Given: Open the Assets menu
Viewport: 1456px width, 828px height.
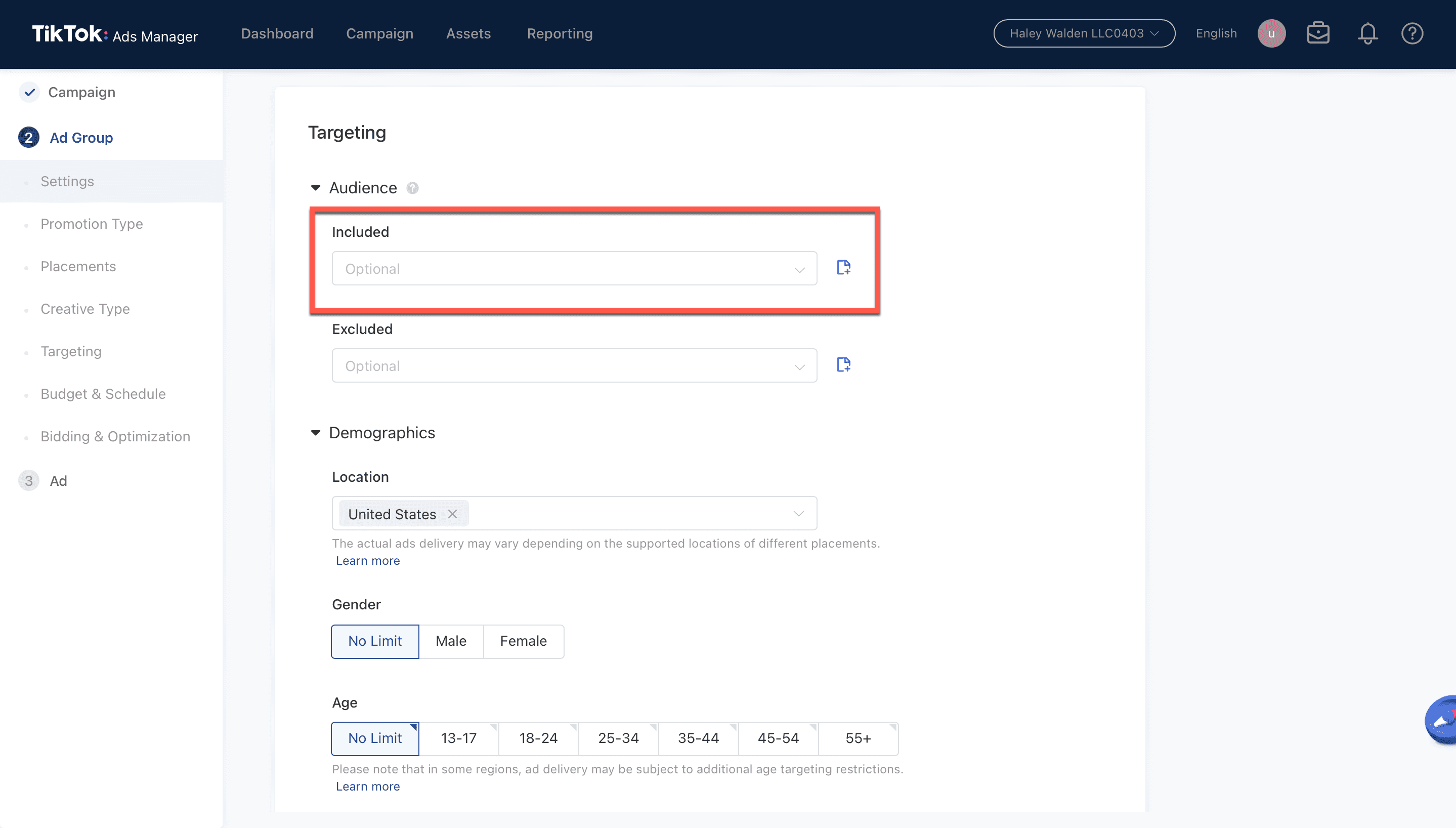Looking at the screenshot, I should coord(468,33).
